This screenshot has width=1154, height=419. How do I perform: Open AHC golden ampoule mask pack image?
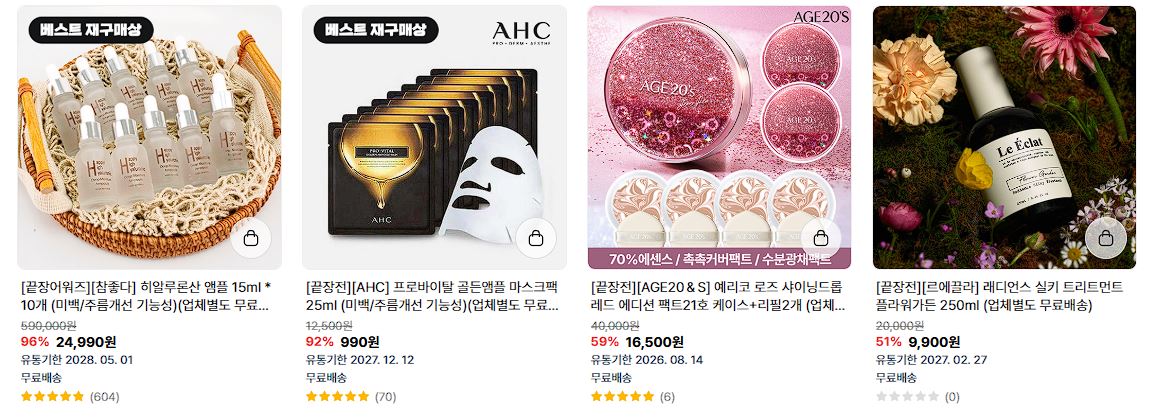click(434, 137)
